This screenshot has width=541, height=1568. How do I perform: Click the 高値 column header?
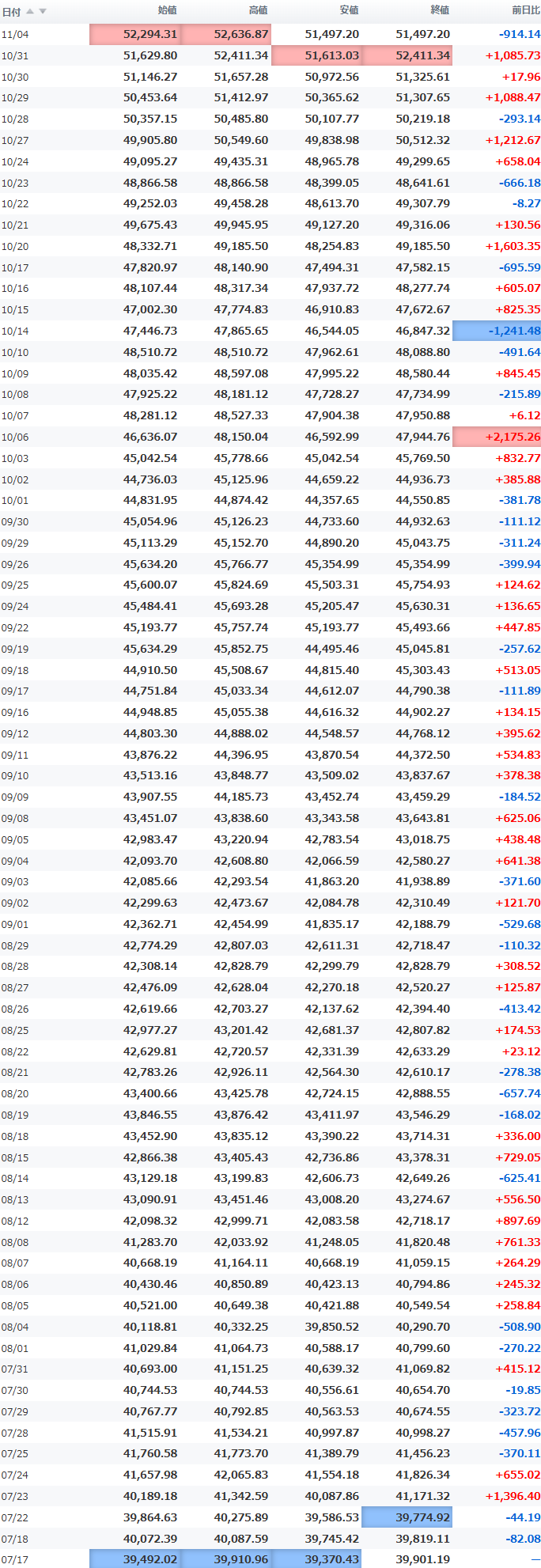coord(258,10)
